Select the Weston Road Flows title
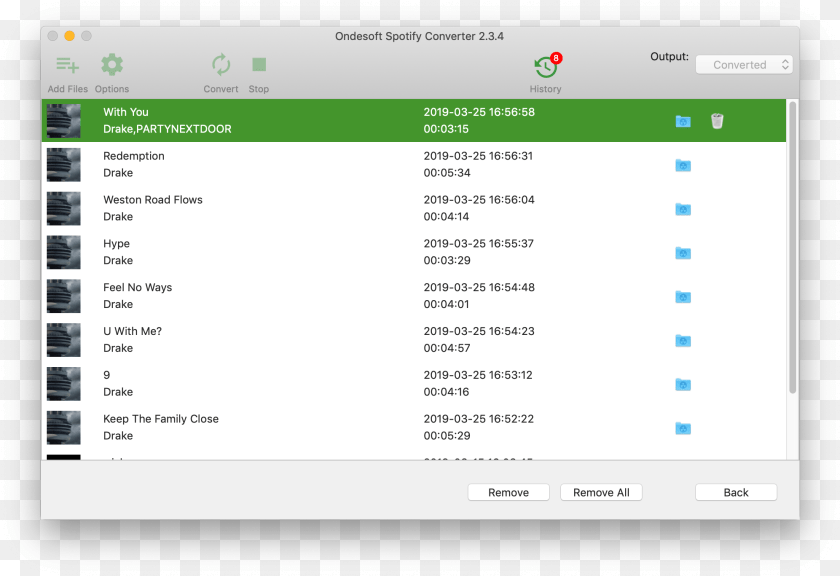 click(153, 200)
